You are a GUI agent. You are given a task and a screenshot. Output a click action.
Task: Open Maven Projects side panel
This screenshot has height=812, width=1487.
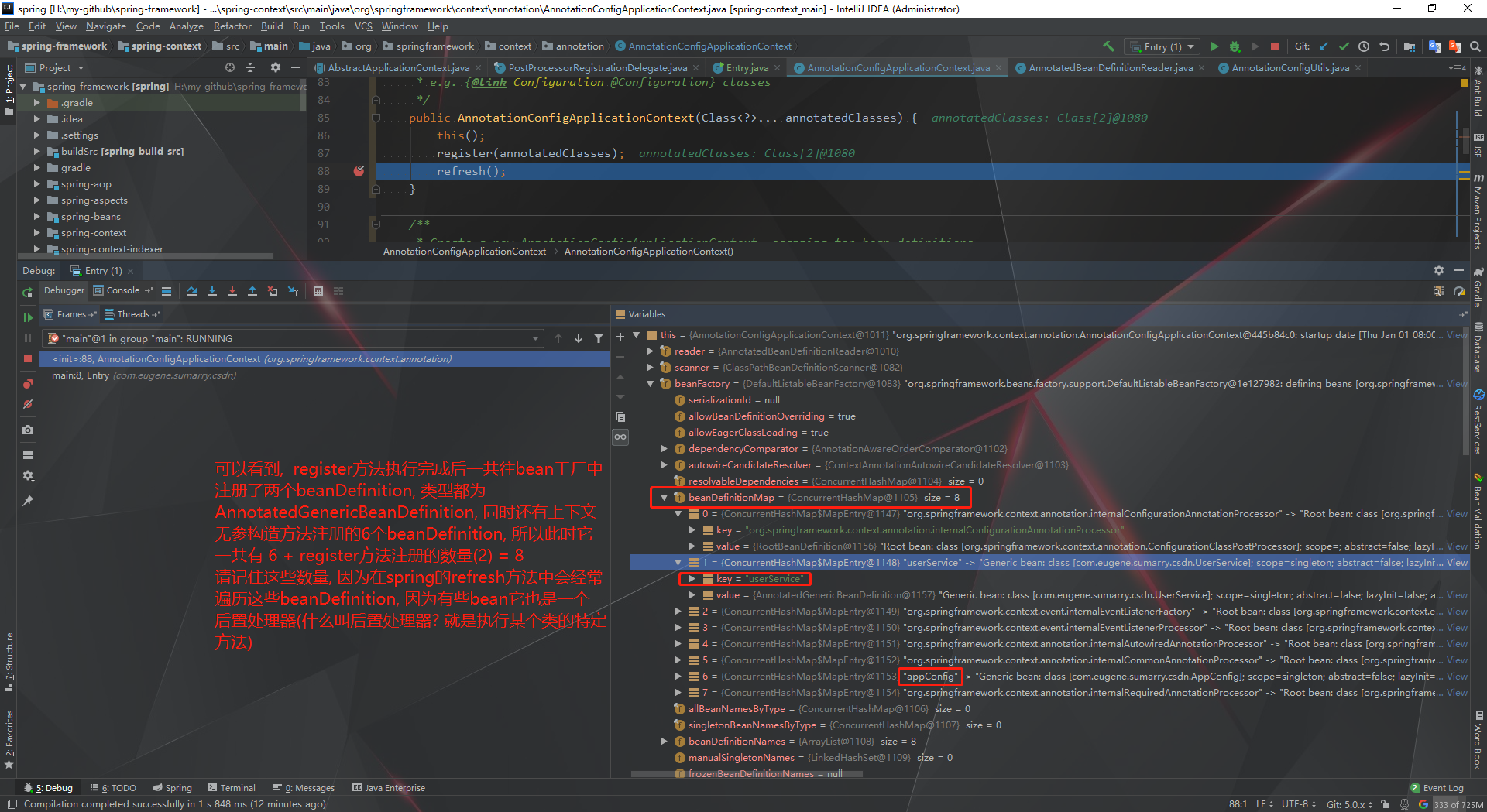(1478, 211)
